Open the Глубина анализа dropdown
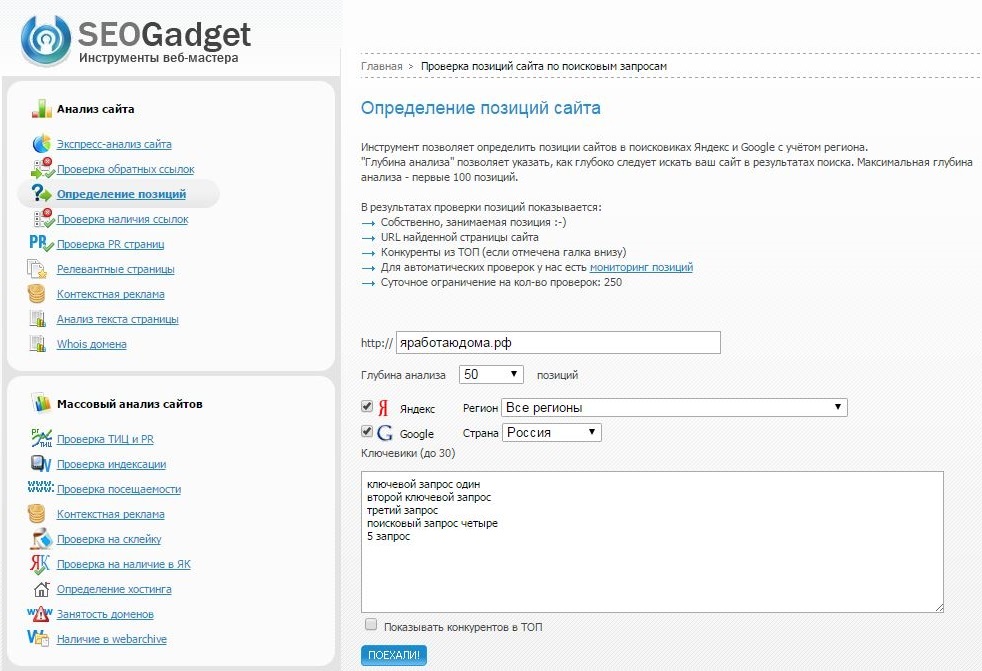The width and height of the screenshot is (982, 671). [x=491, y=374]
